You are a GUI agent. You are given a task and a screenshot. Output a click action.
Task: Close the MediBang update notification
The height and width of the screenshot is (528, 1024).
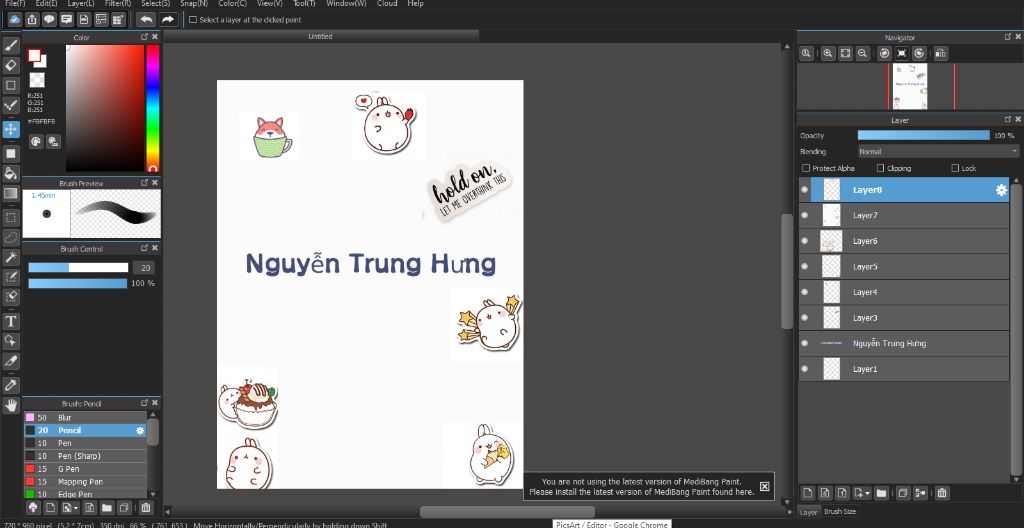764,486
